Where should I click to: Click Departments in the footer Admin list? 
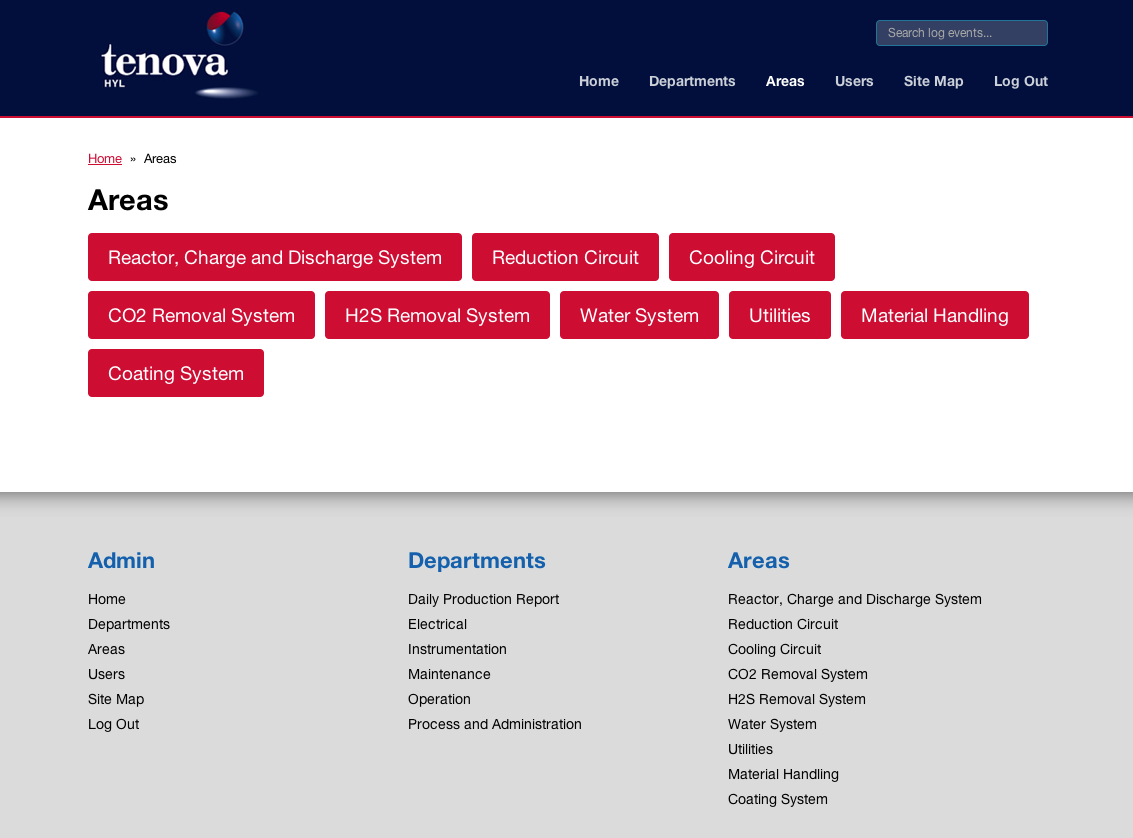tap(129, 624)
